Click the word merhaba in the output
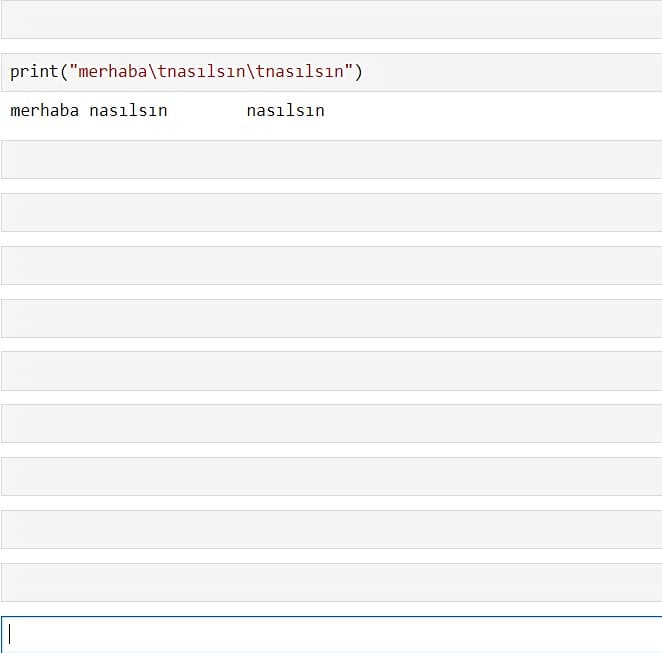Viewport: 662px width, 653px height. (44, 110)
